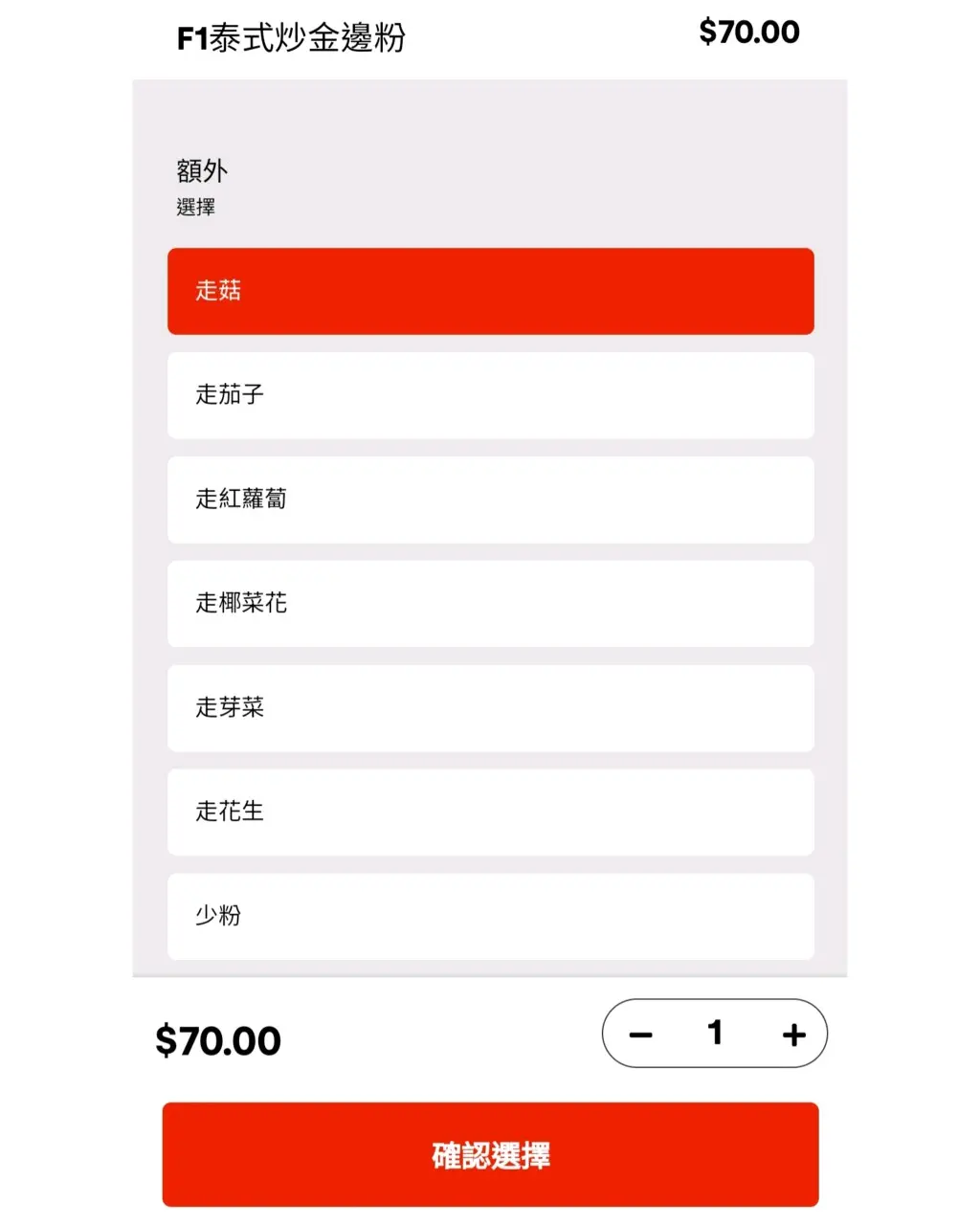Click the 額外 section heading
980x1225 pixels.
pos(202,171)
